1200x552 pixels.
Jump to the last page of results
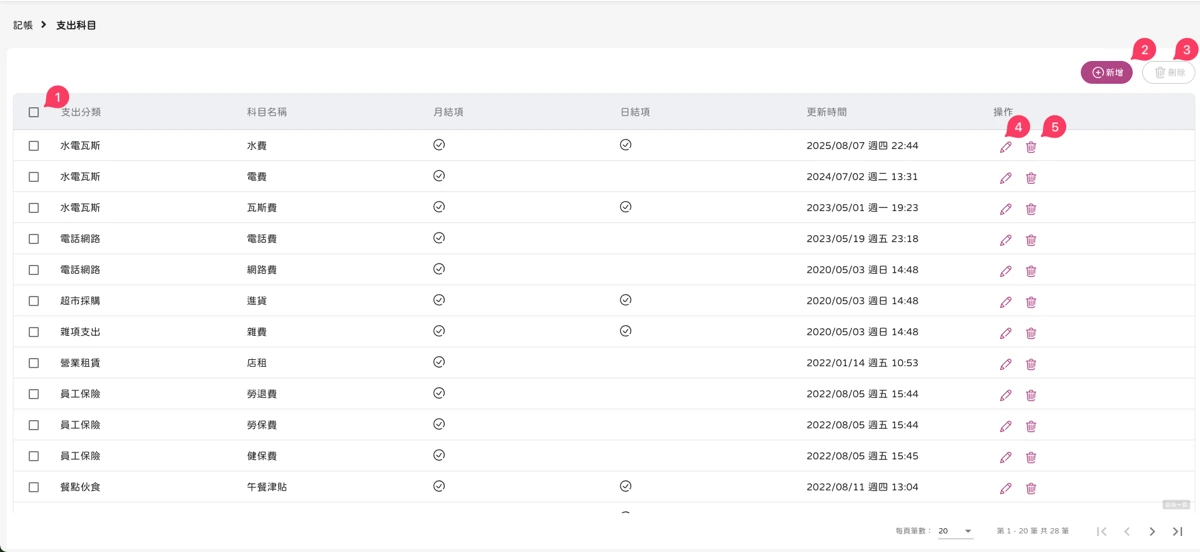tap(1178, 532)
